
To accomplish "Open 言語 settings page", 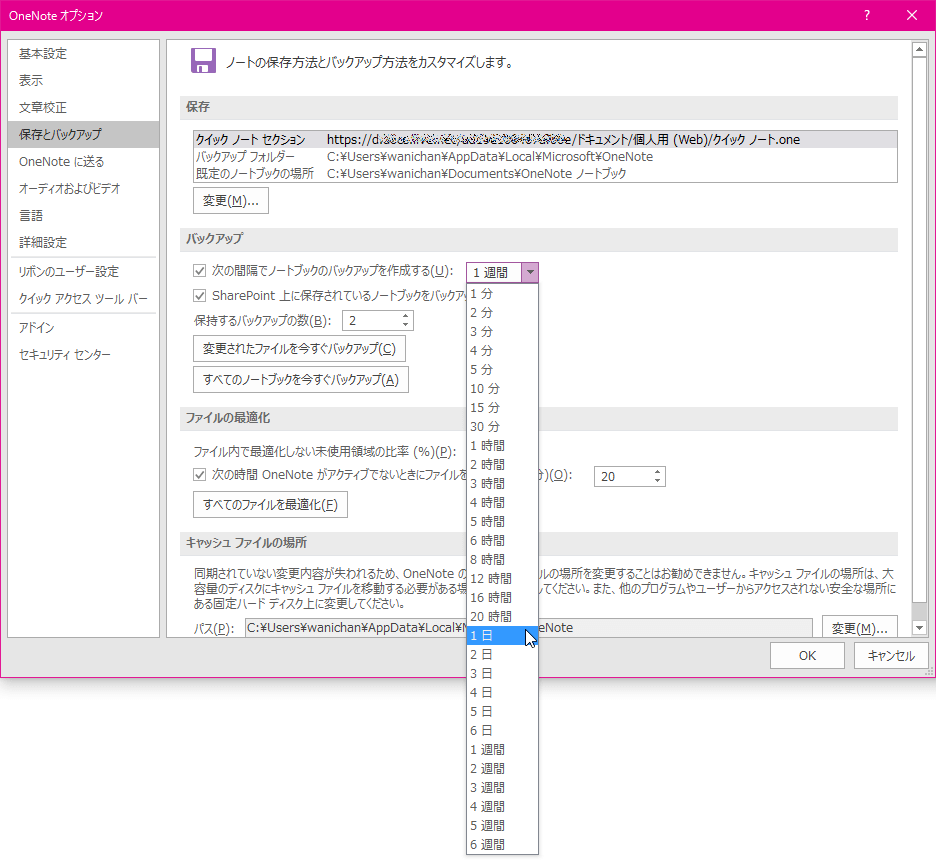I will click(84, 215).
